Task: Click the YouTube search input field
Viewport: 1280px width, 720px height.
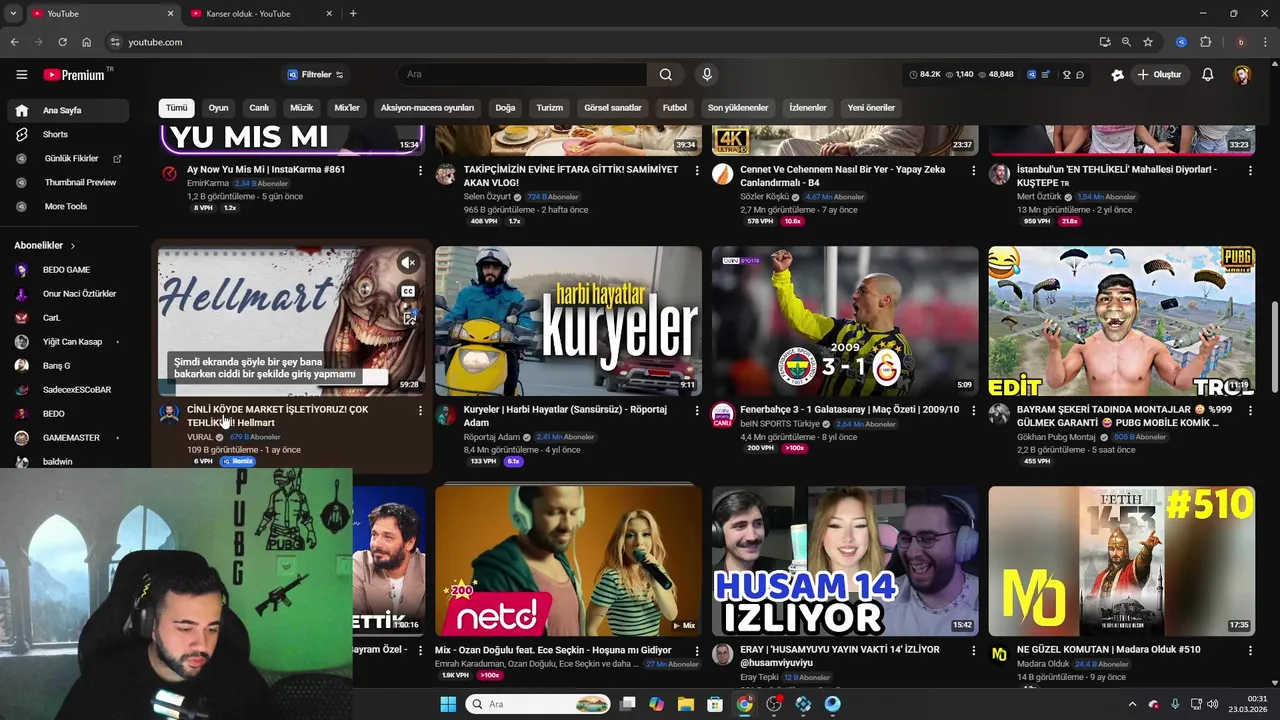Action: click(x=522, y=74)
